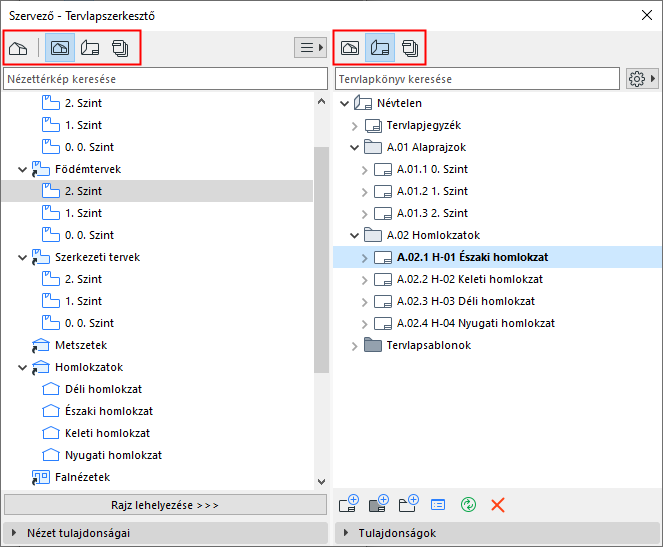Select left panel Layout Book icon

90,48
